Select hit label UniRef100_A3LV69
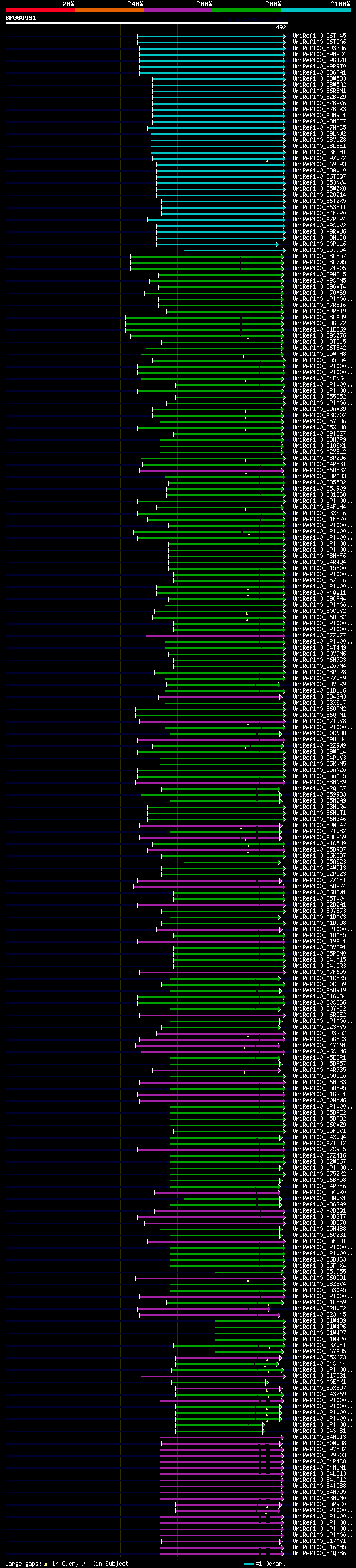Viewport: 356px width, 1568px height. point(319,838)
